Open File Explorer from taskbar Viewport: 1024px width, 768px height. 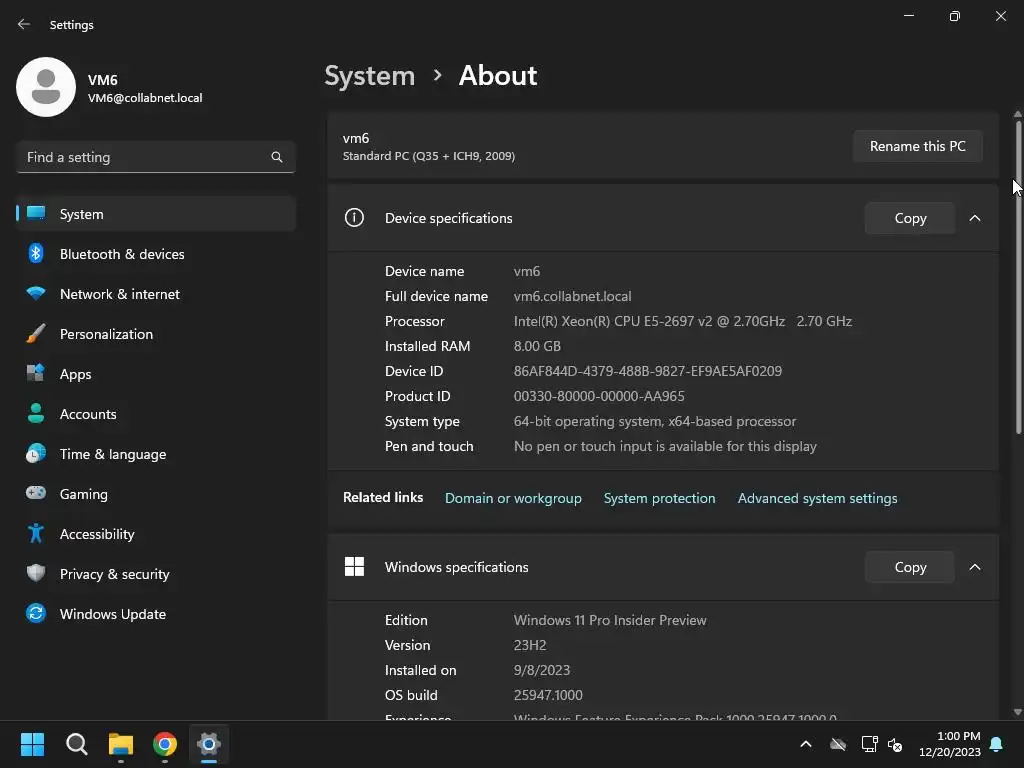pyautogui.click(x=121, y=744)
